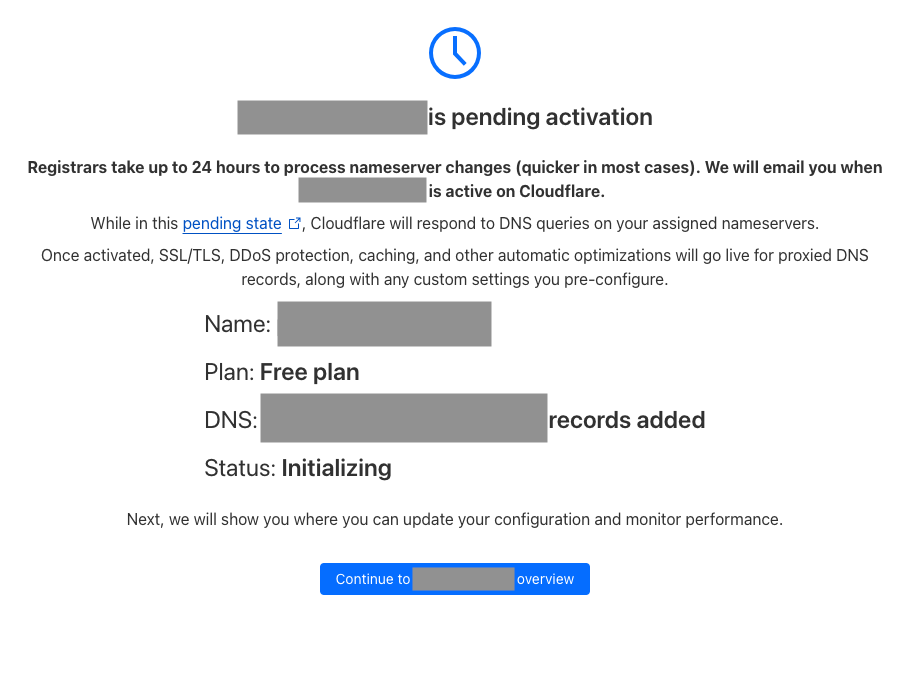Click the redacted value next to Name
Viewport: 920px width, 678px height.
(x=384, y=324)
